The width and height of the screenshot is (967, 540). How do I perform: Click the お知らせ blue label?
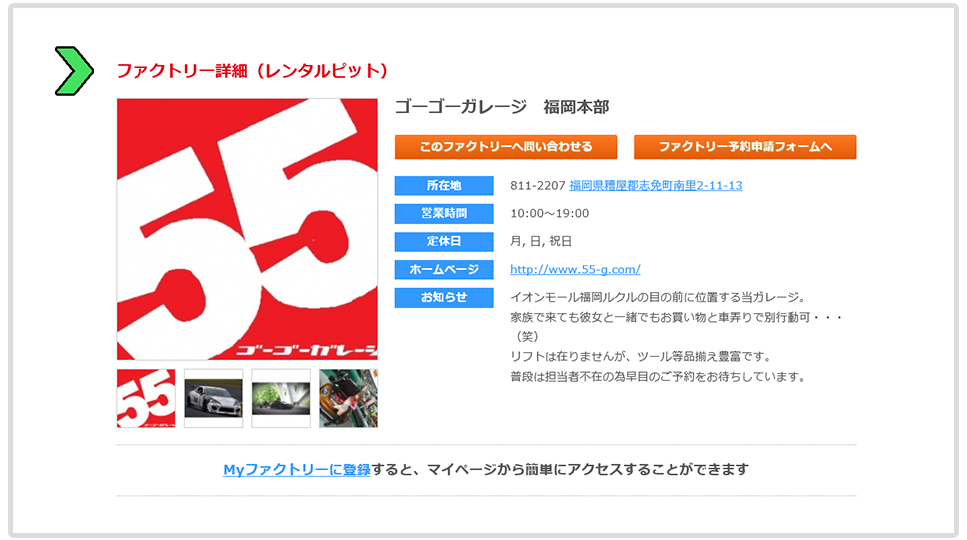[x=444, y=298]
